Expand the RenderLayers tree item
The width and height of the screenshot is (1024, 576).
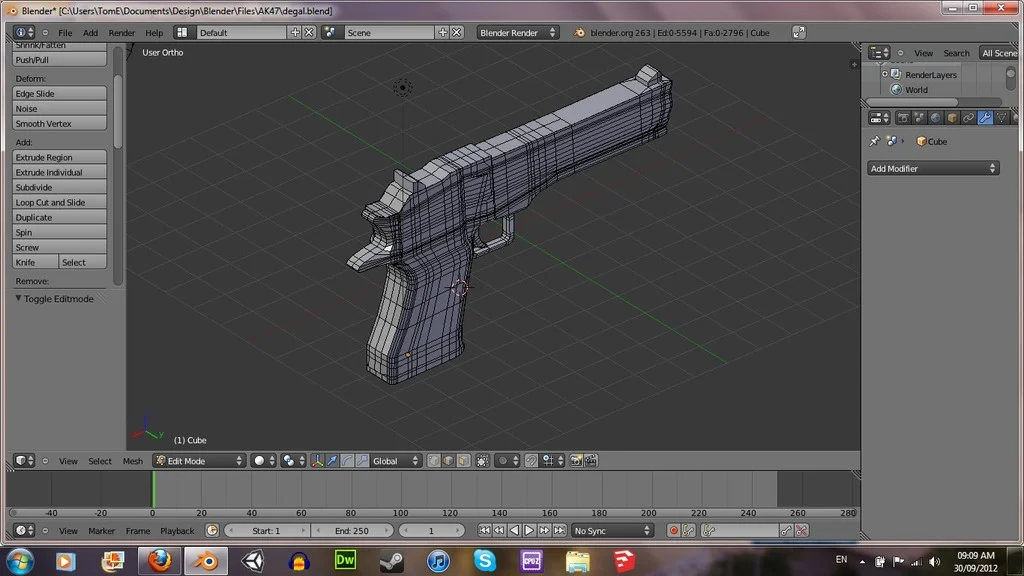(885, 74)
